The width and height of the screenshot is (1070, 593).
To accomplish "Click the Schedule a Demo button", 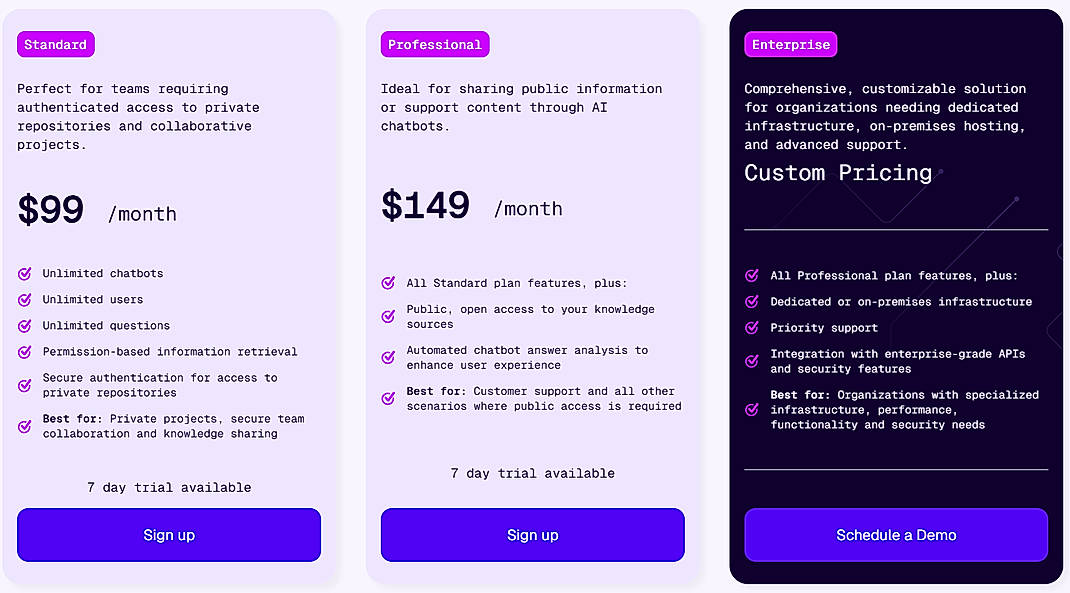I will (x=895, y=535).
